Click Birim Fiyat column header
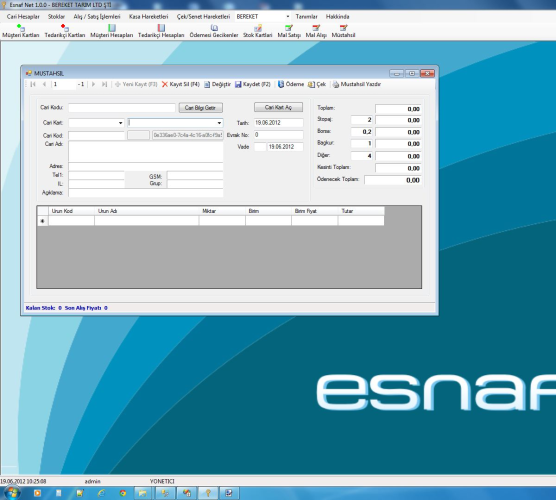556x500 pixels. pos(315,211)
